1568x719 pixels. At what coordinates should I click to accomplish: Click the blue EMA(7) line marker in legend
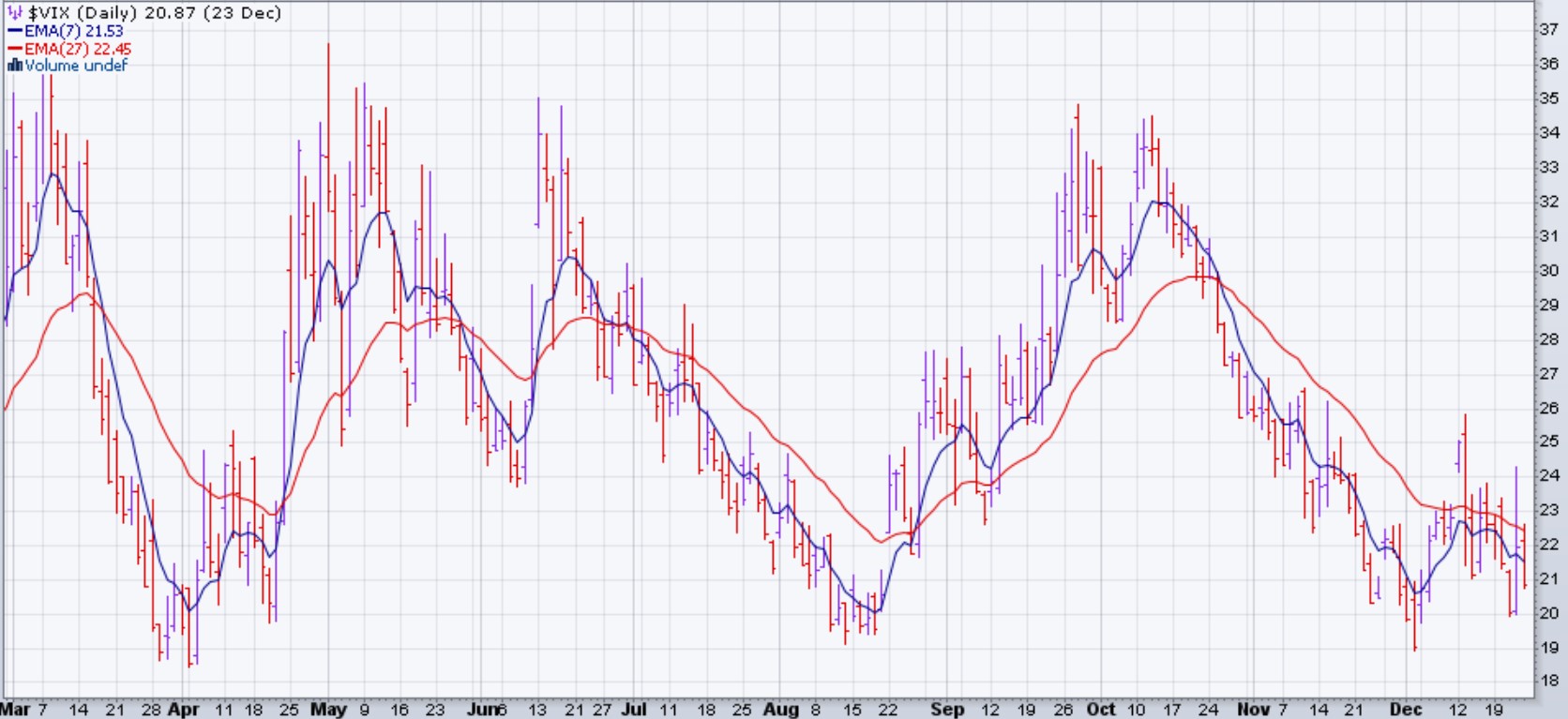(14, 31)
